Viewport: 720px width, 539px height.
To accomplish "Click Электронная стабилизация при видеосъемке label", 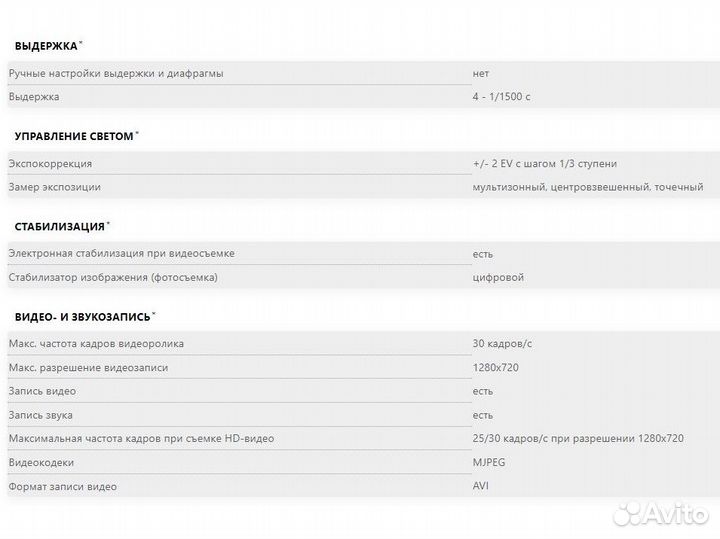I will [121, 253].
